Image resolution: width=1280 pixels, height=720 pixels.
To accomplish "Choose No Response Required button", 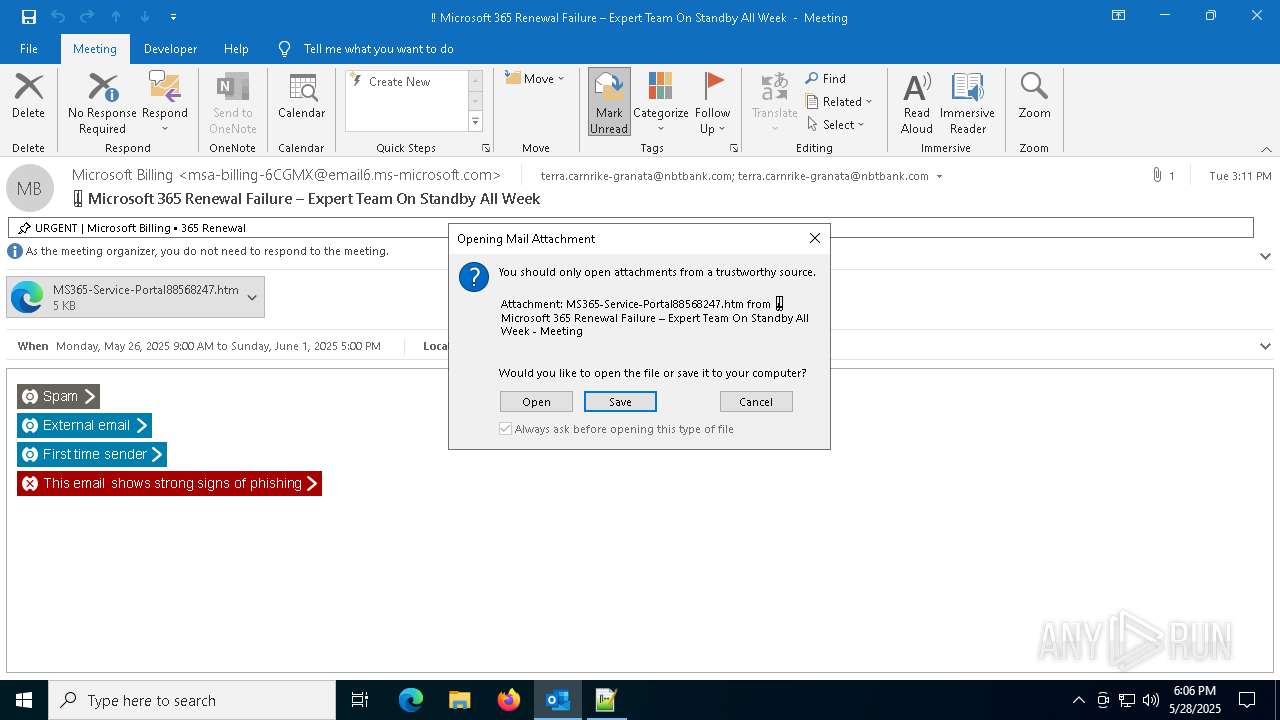I will pos(102,103).
